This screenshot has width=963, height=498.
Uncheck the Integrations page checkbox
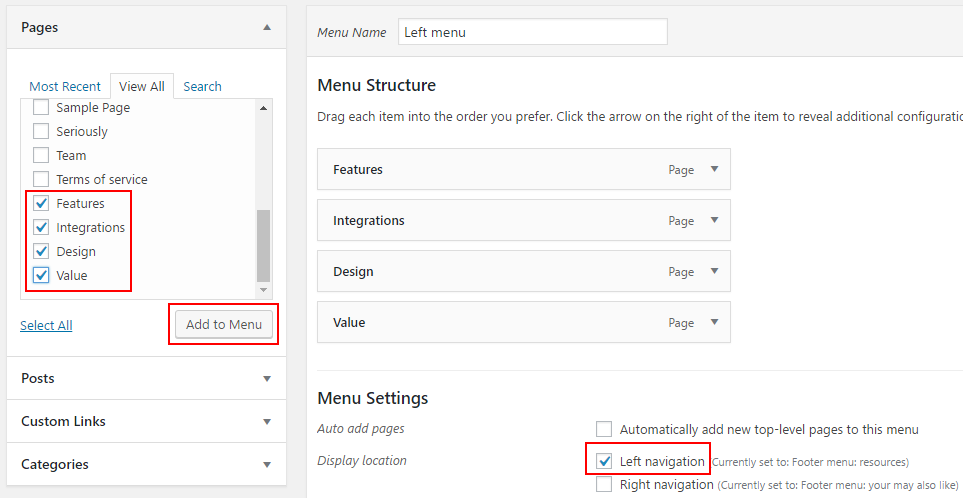[x=41, y=227]
